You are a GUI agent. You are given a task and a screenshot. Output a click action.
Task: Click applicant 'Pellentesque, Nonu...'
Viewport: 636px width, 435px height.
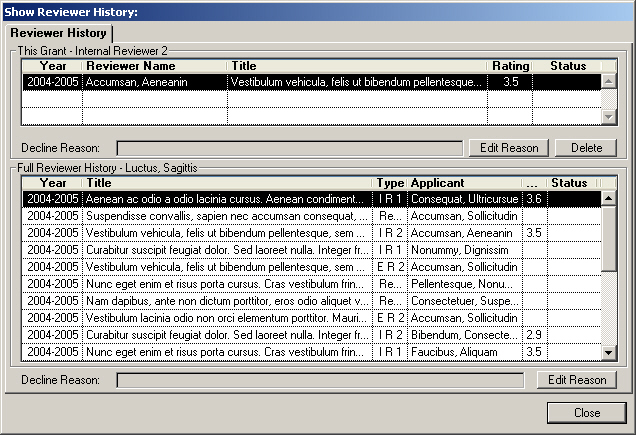[465, 284]
